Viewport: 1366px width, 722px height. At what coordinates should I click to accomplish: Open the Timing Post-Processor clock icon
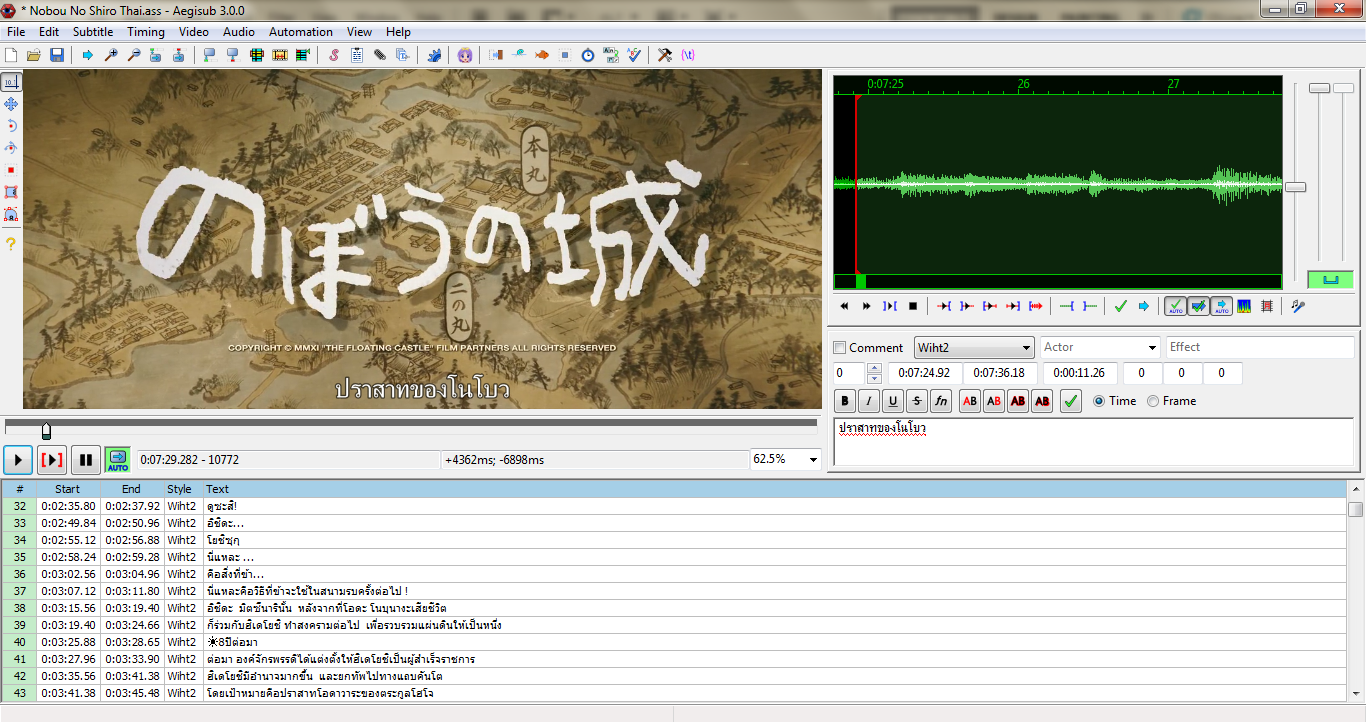click(588, 55)
